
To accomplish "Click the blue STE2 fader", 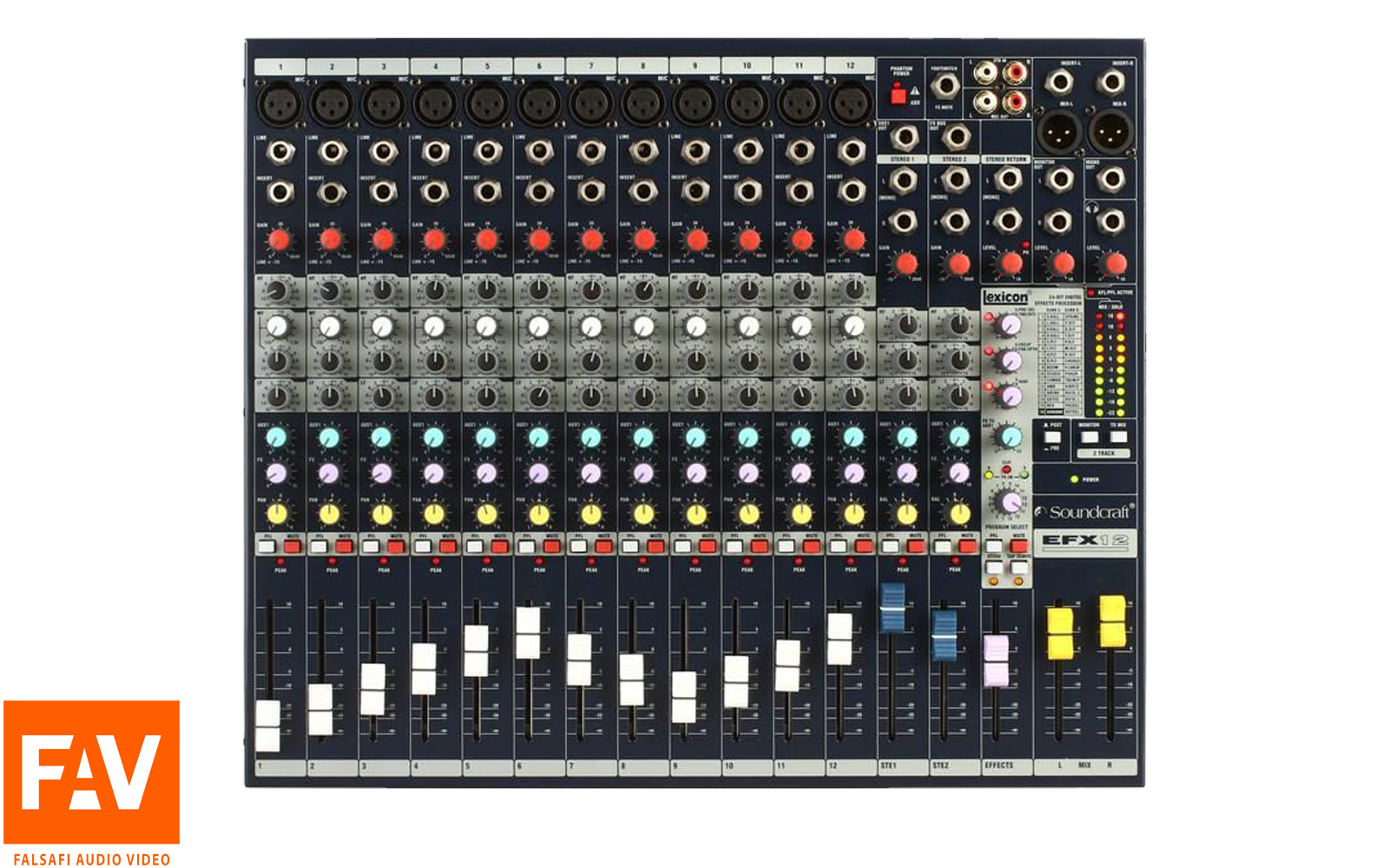I will tap(945, 635).
